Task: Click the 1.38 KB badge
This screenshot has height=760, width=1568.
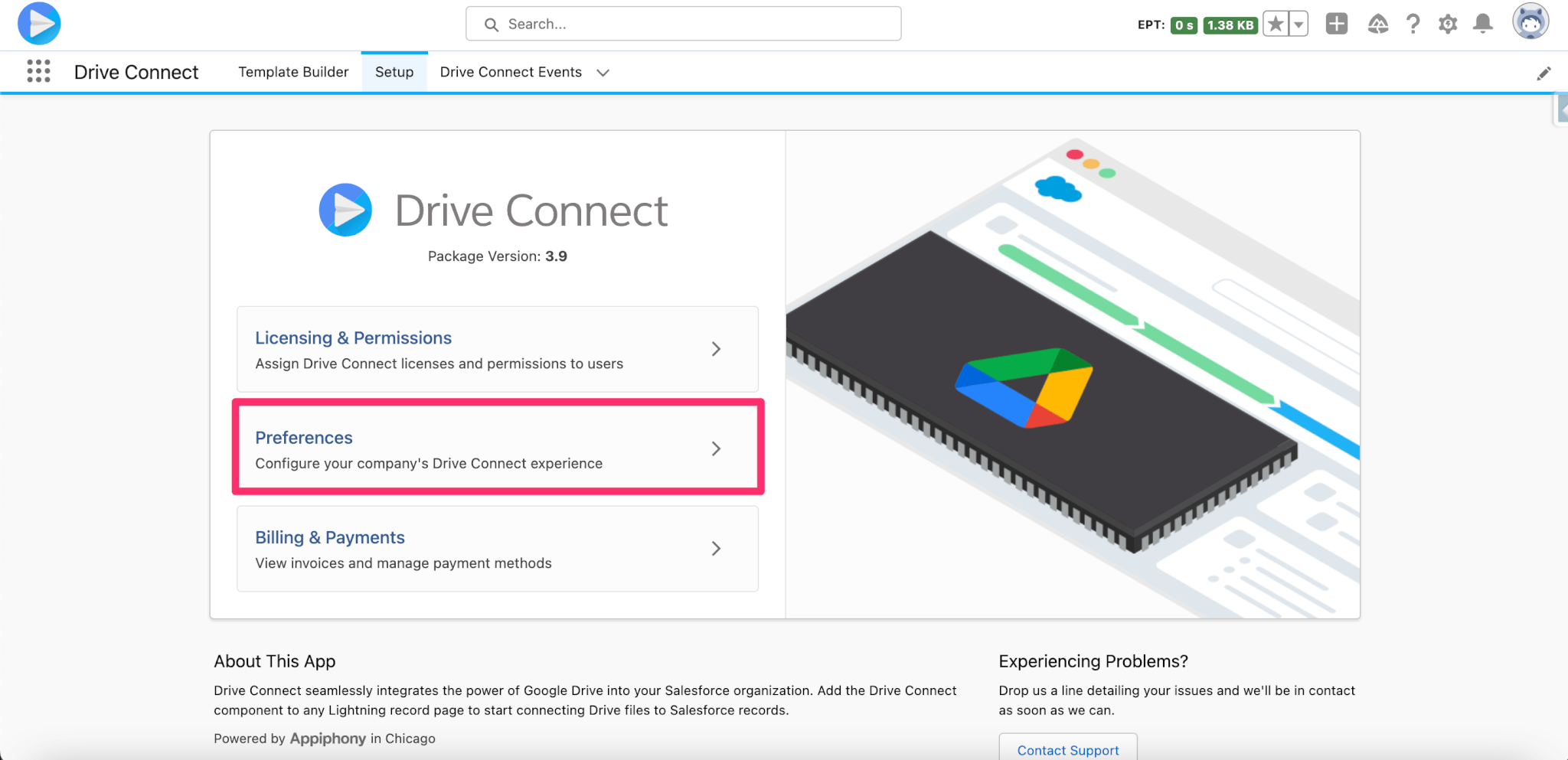Action: (1230, 25)
